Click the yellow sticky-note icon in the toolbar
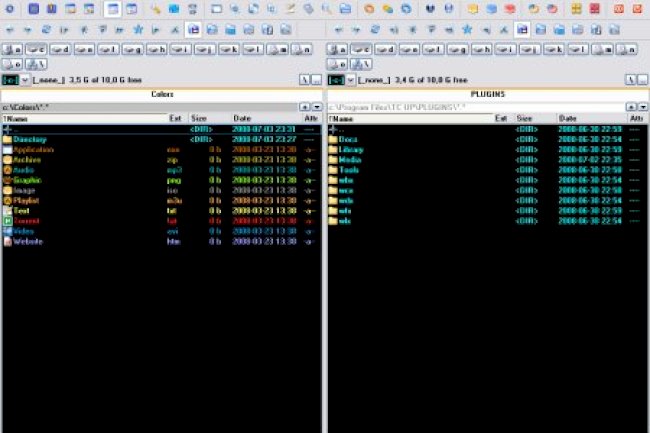Screen dimensions: 650x433 pos(473,9)
